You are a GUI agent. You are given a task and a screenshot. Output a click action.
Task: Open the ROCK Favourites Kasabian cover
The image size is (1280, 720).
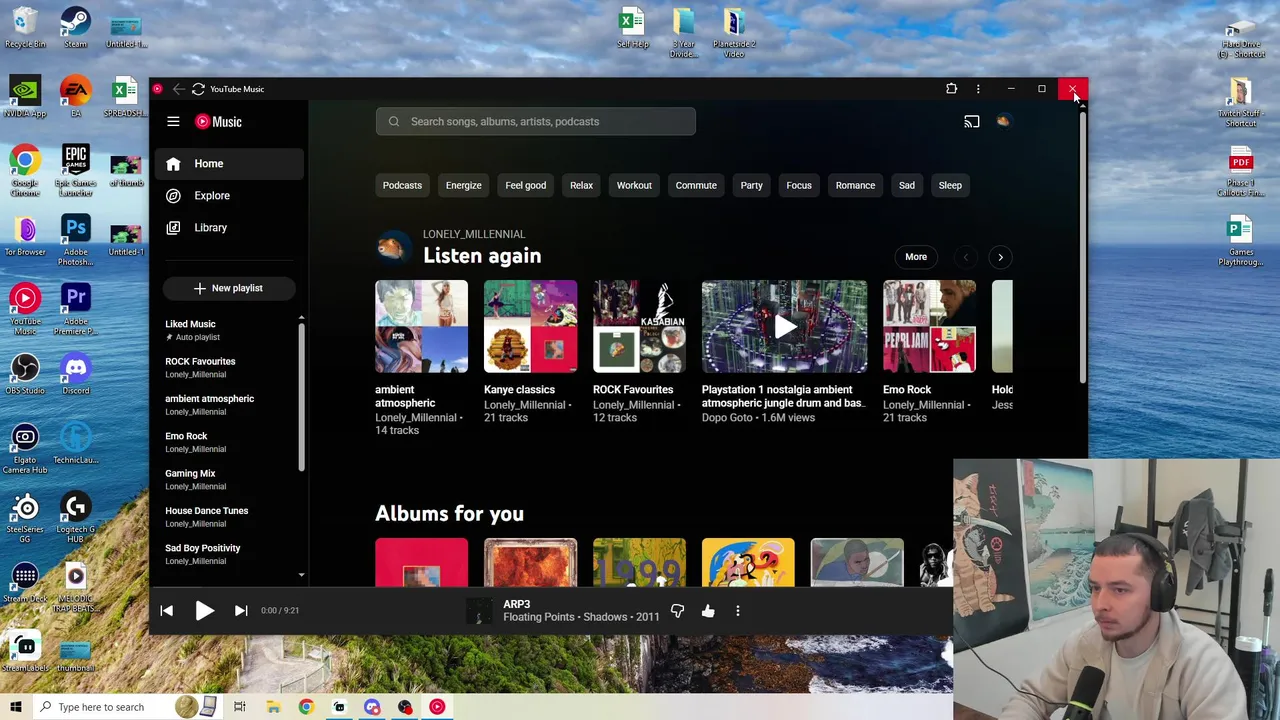click(639, 327)
